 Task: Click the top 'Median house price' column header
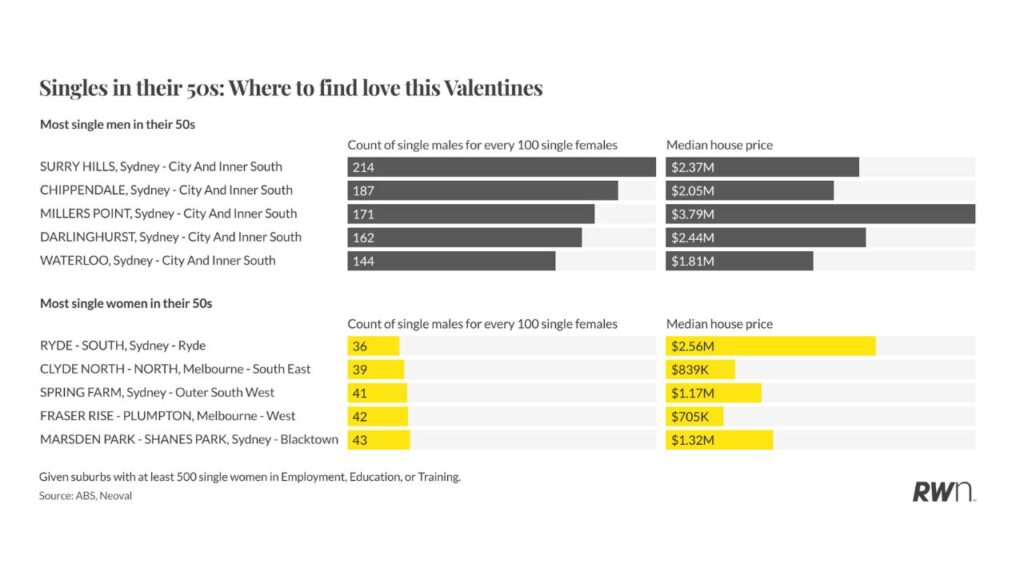click(x=719, y=145)
